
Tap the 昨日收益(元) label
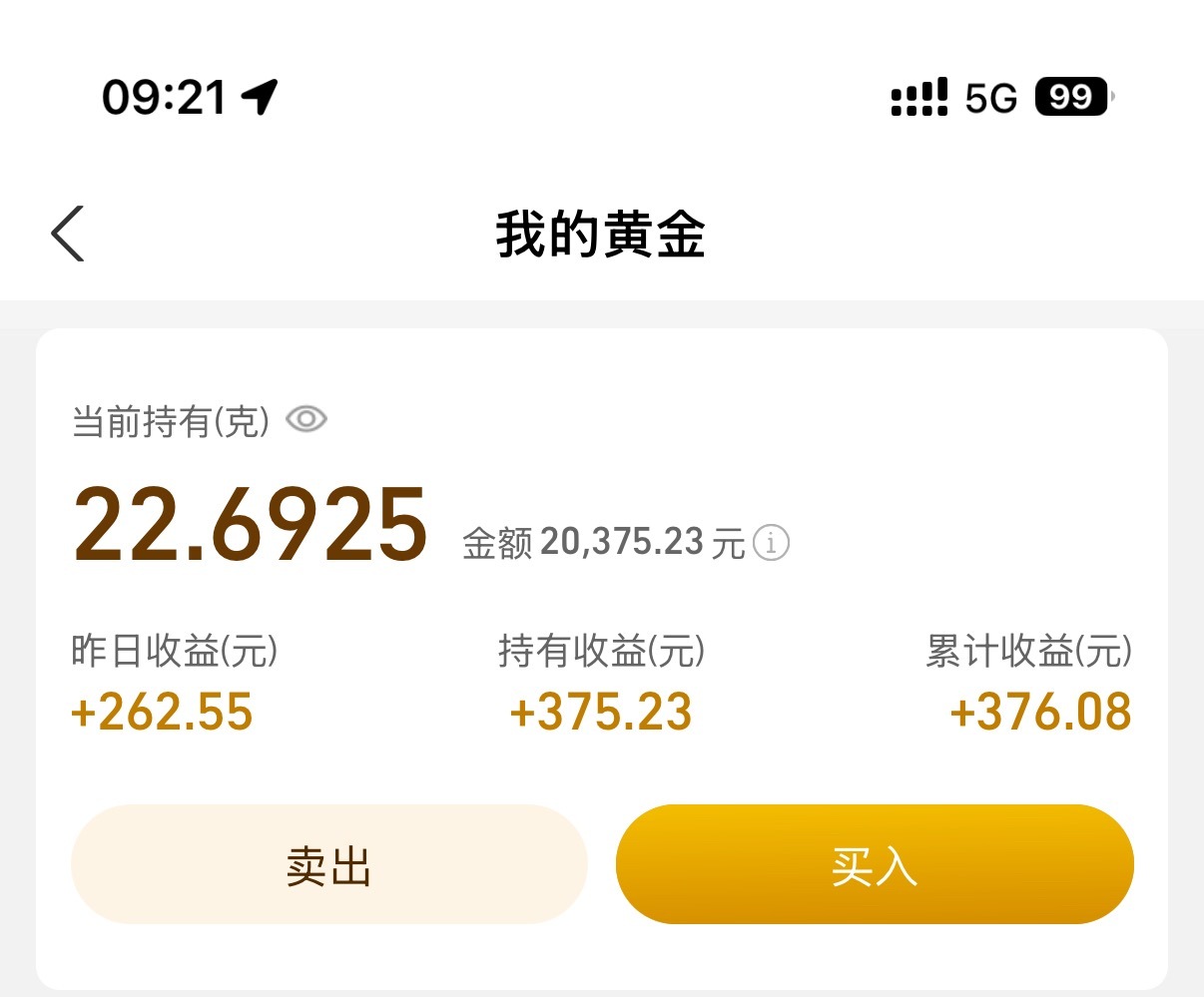pos(174,652)
